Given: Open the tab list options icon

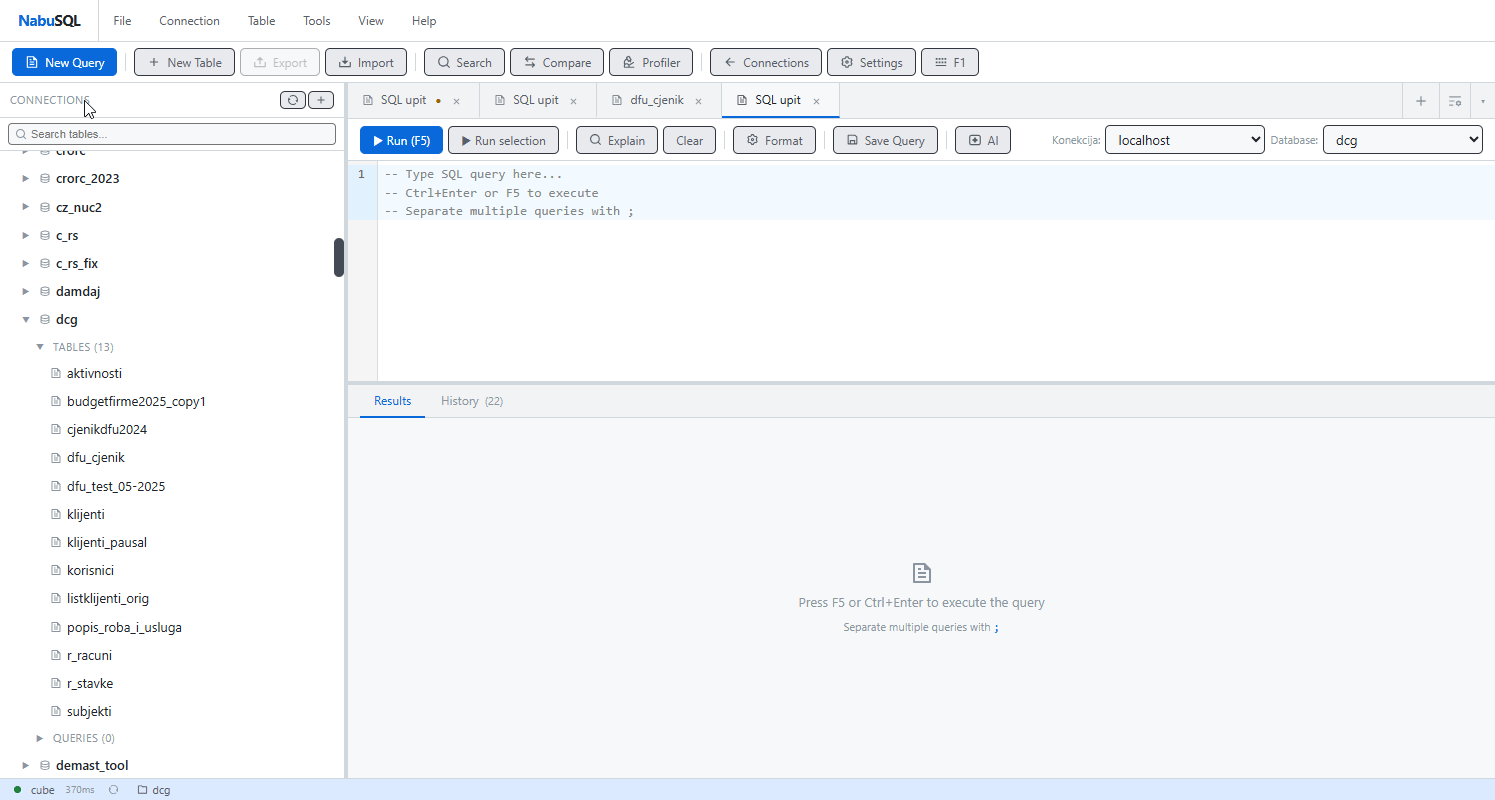Looking at the screenshot, I should click(1455, 101).
